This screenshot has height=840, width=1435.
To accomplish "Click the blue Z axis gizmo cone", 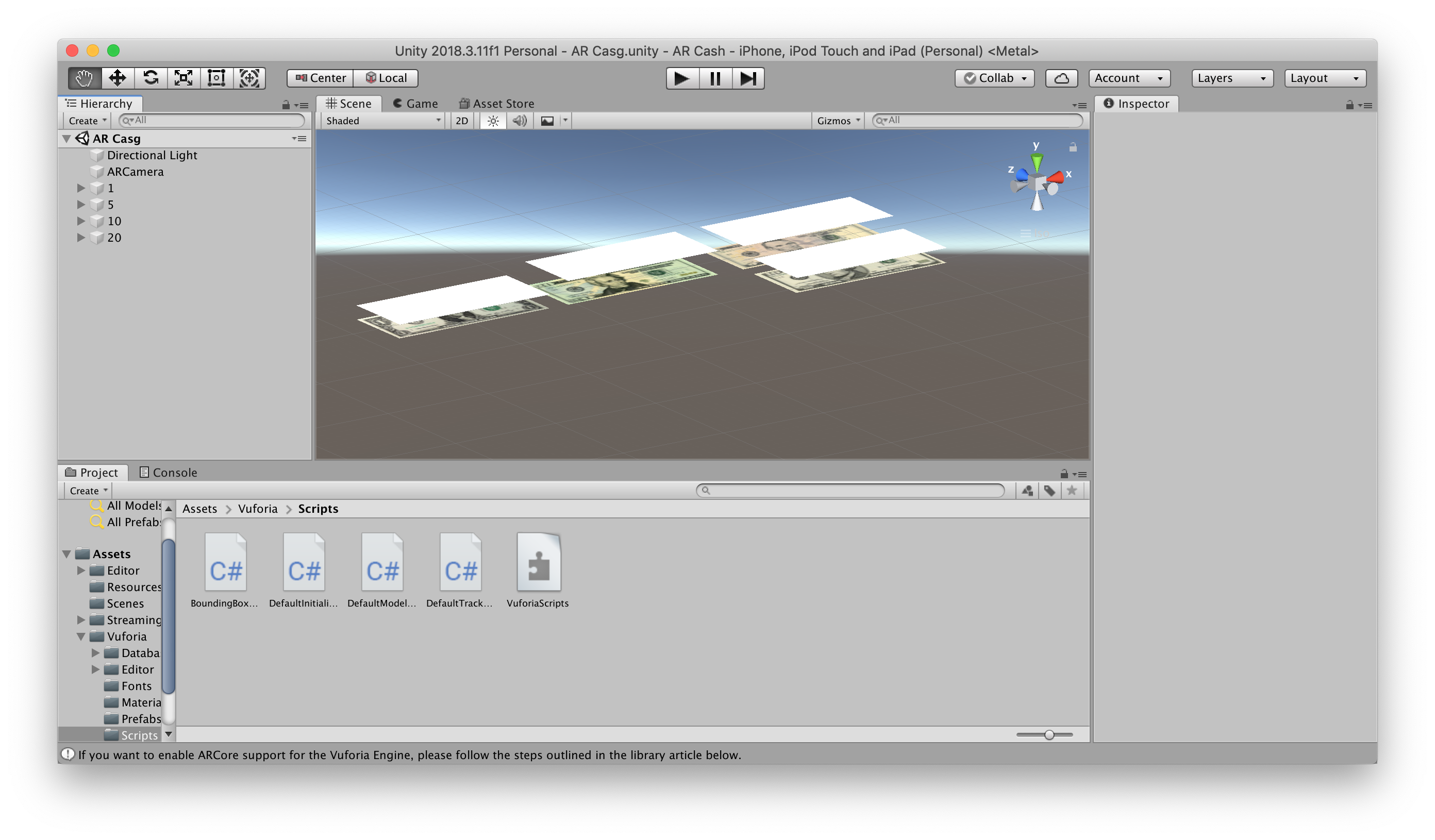I will tap(1022, 175).
